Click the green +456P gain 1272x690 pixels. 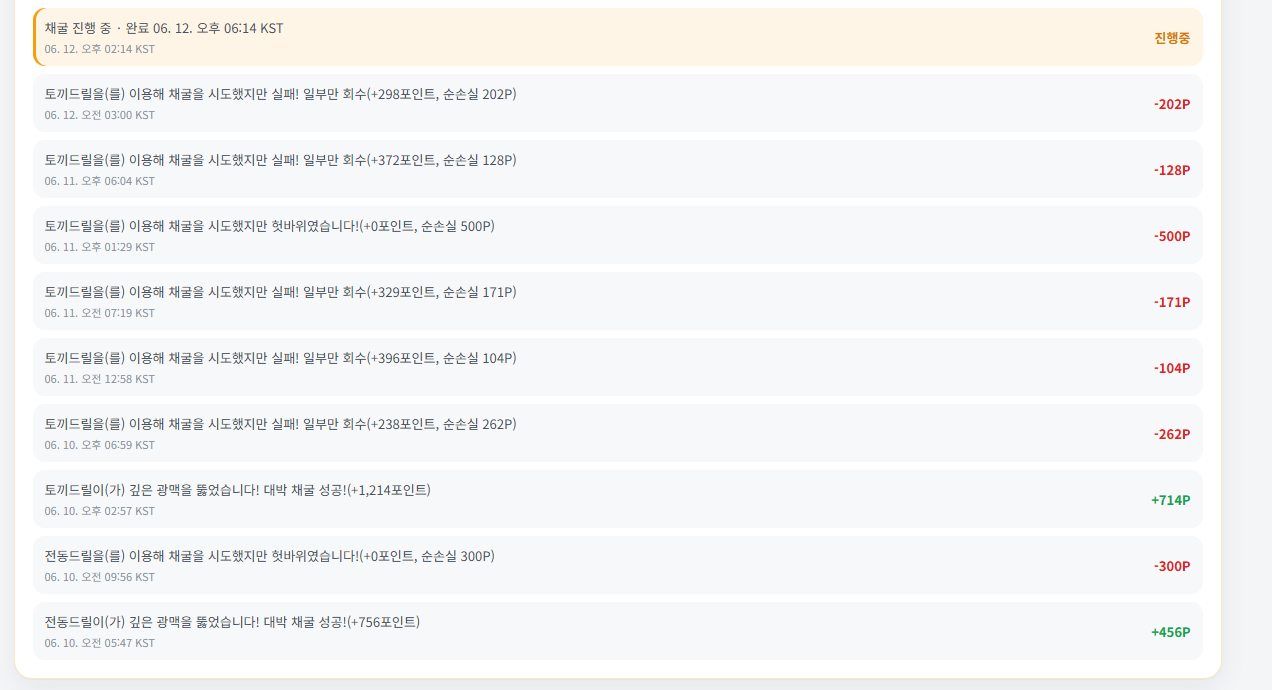coord(1171,632)
